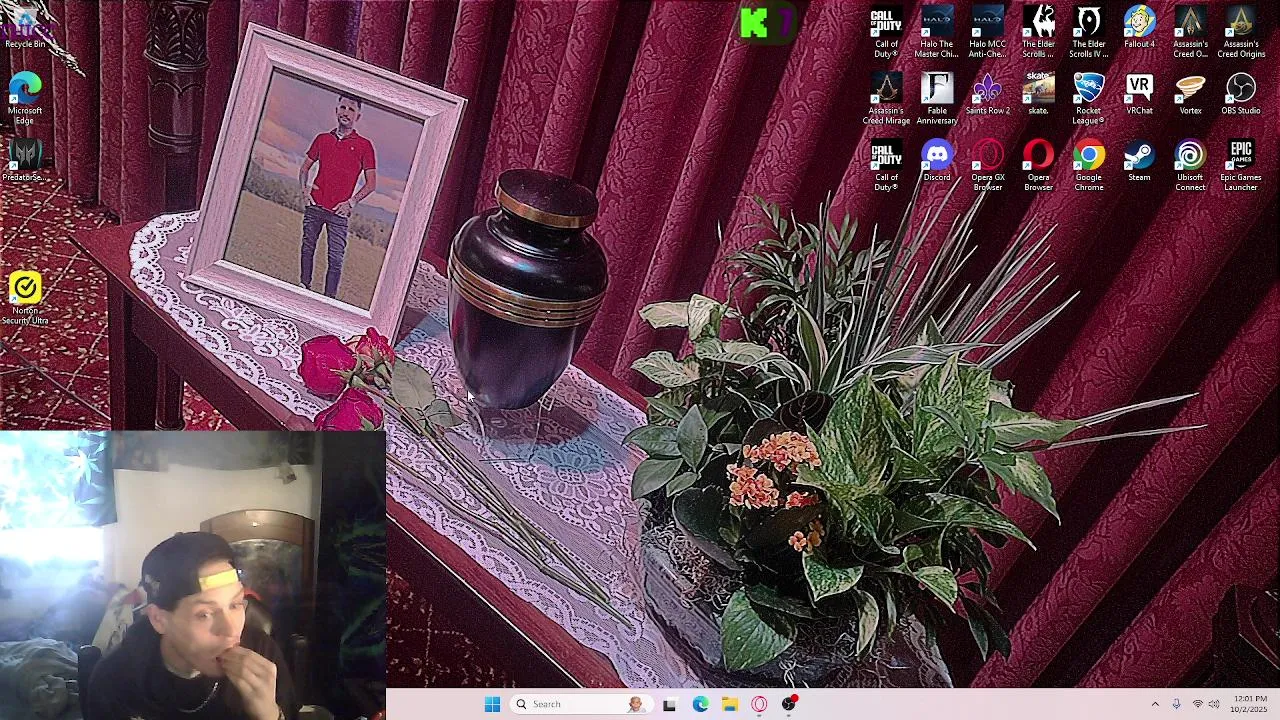The height and width of the screenshot is (720, 1280).
Task: Select the Fable Anniversary shortcut
Action: [937, 98]
